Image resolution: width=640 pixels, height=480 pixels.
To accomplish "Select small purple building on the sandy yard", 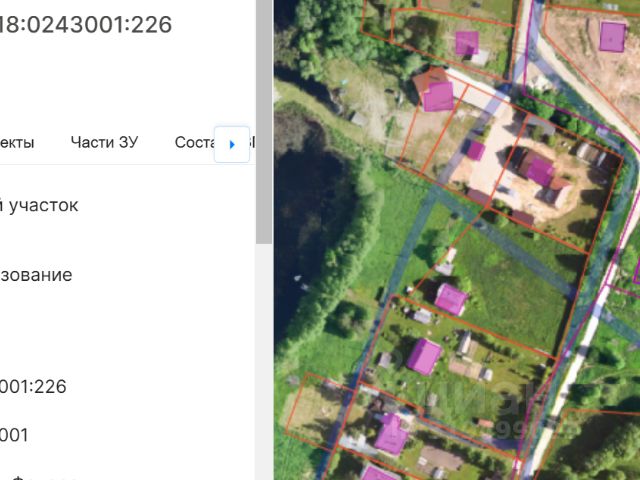I will tap(476, 150).
